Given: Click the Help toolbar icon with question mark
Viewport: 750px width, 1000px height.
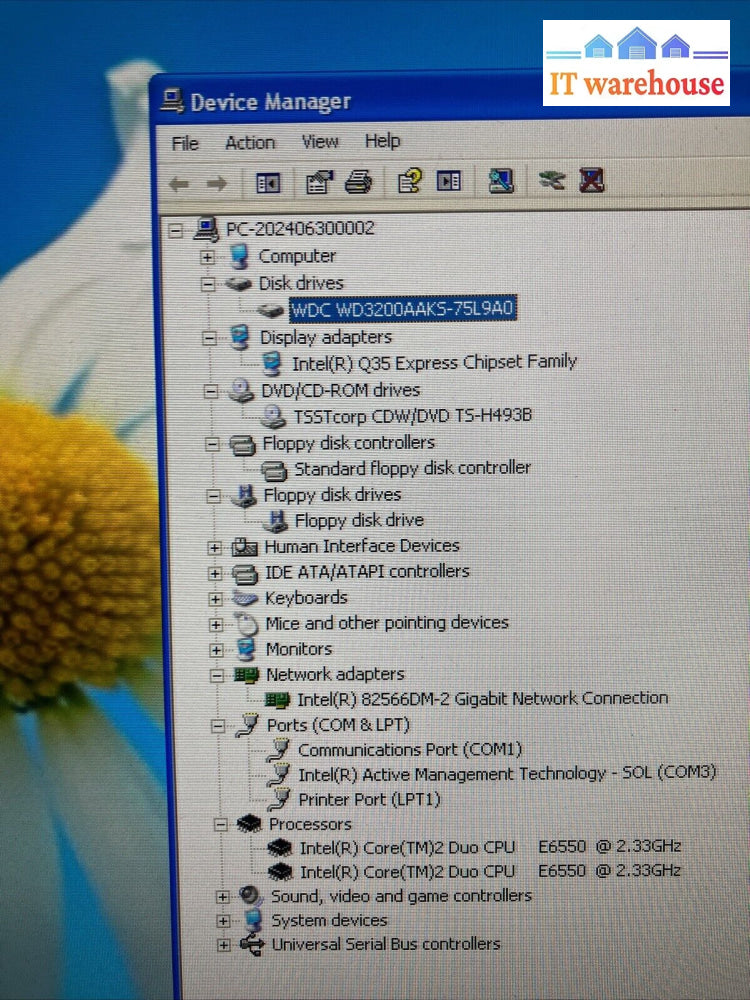Looking at the screenshot, I should point(410,181).
